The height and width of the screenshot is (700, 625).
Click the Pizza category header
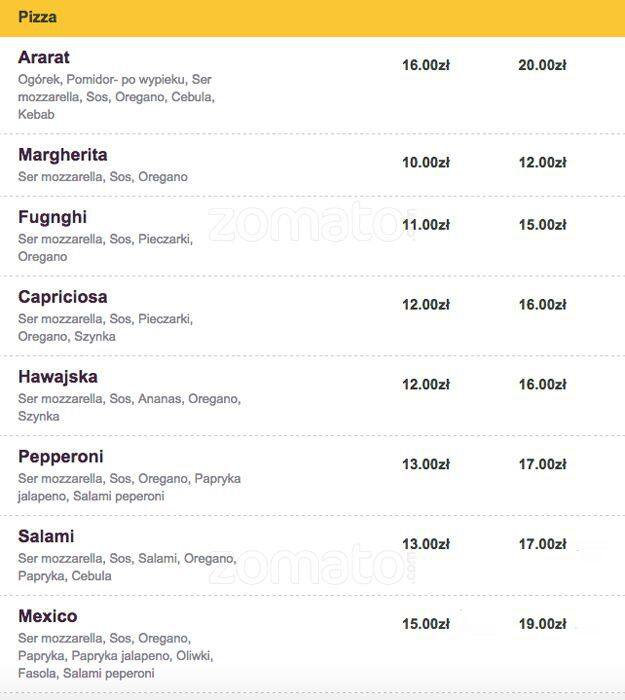click(38, 17)
